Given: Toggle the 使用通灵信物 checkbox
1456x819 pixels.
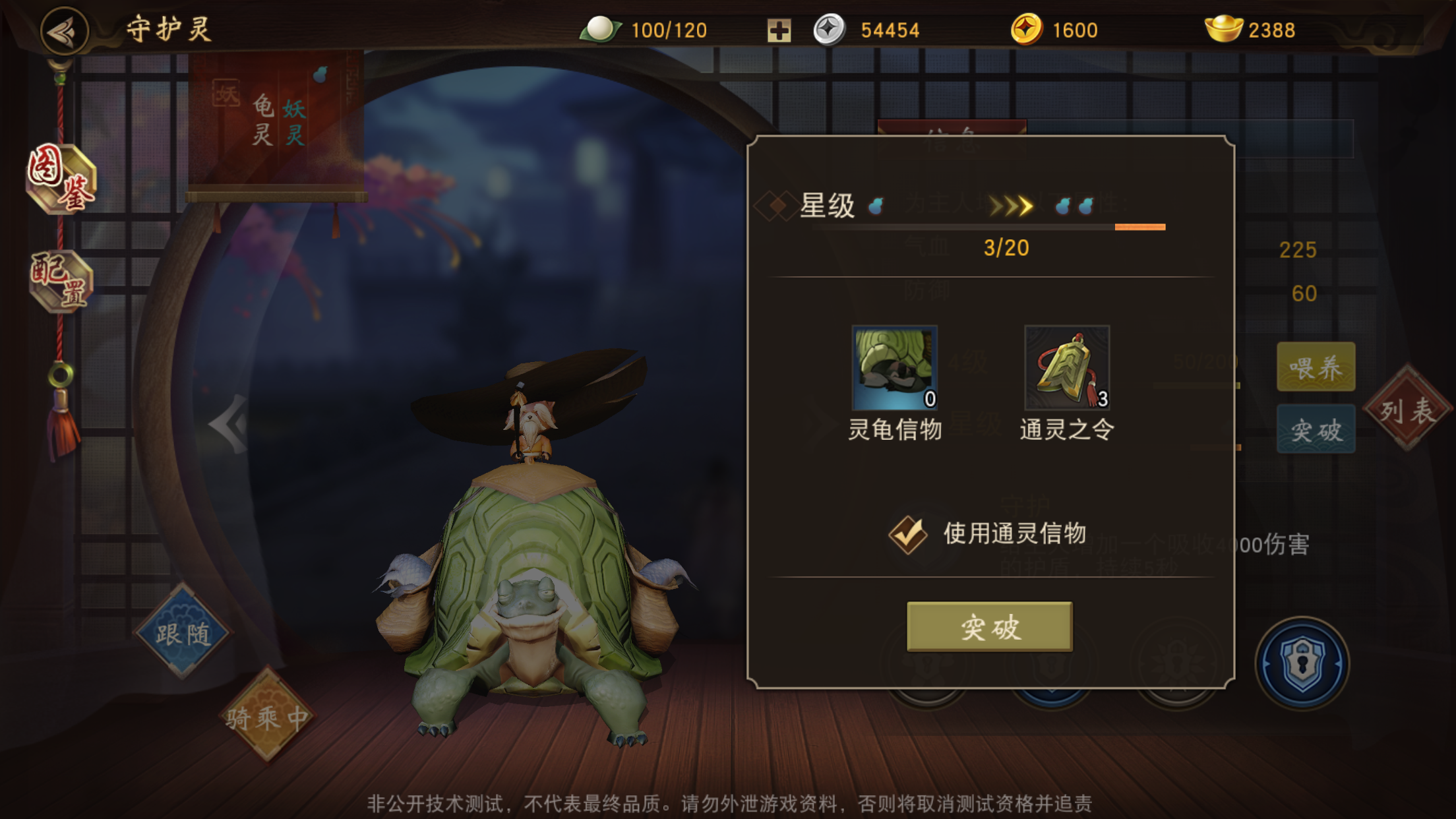Looking at the screenshot, I should pos(908,534).
